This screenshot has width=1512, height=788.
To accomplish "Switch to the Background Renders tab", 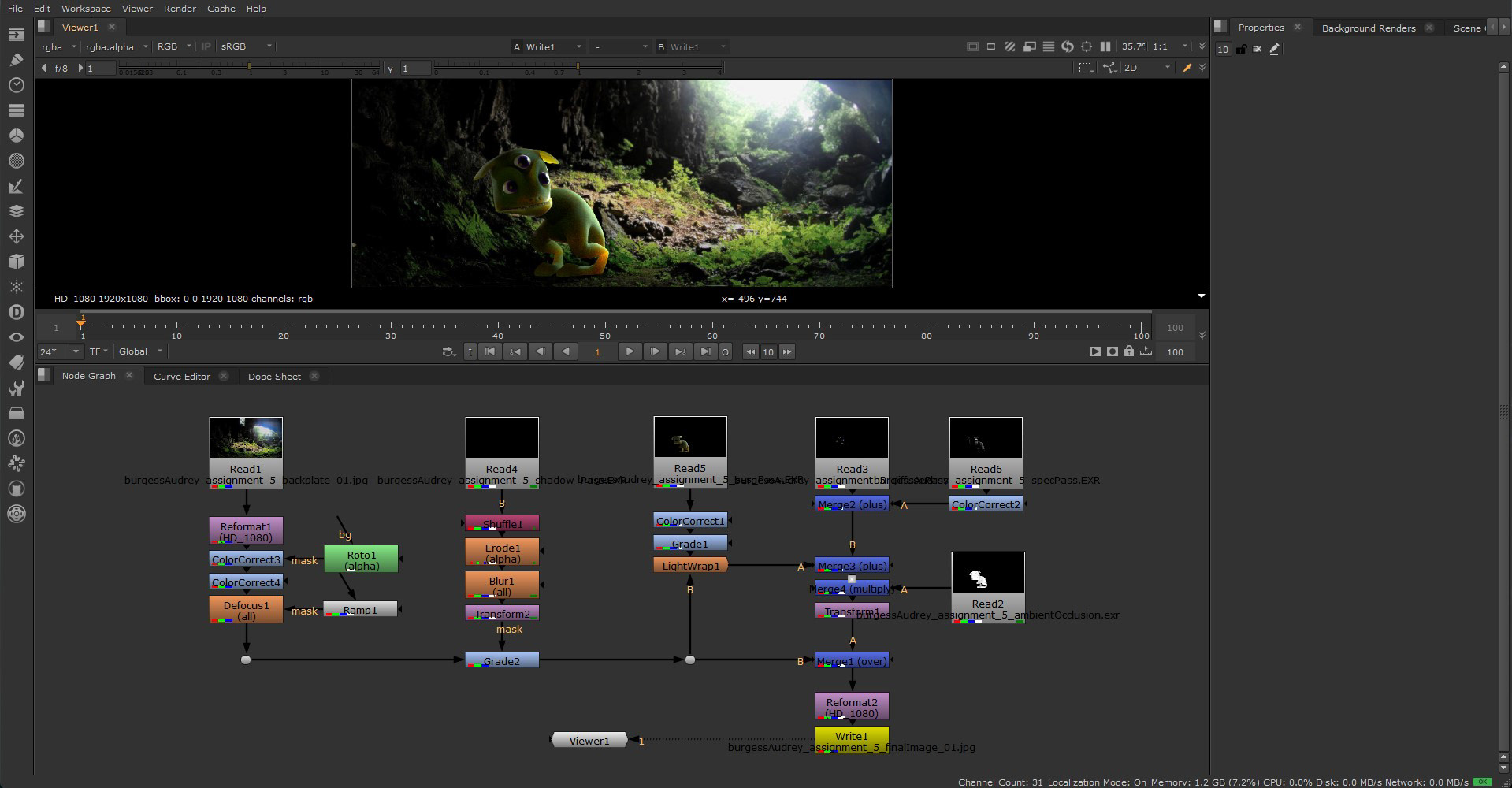I will (1369, 28).
